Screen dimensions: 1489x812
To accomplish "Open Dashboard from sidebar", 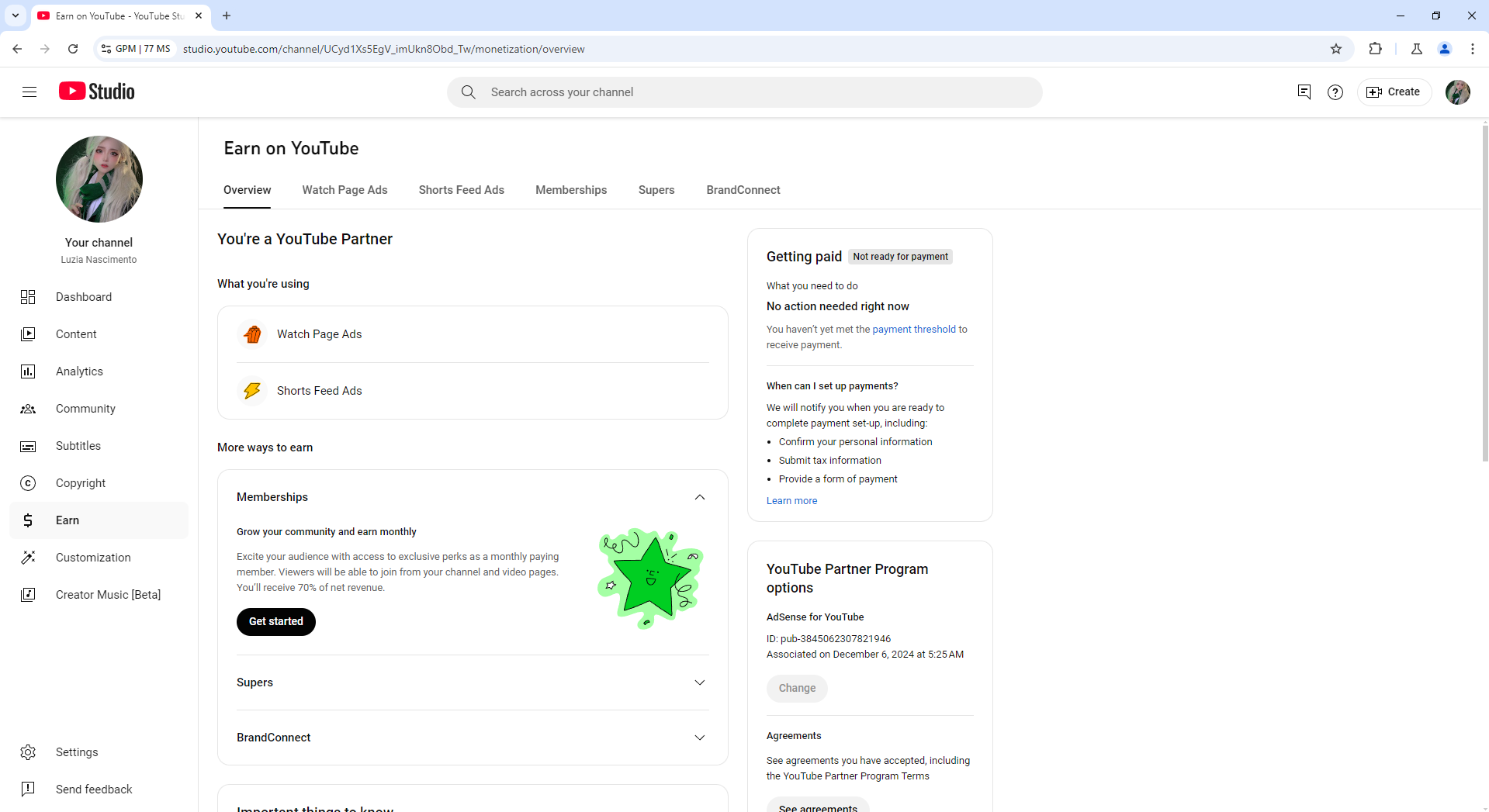I will [x=99, y=297].
